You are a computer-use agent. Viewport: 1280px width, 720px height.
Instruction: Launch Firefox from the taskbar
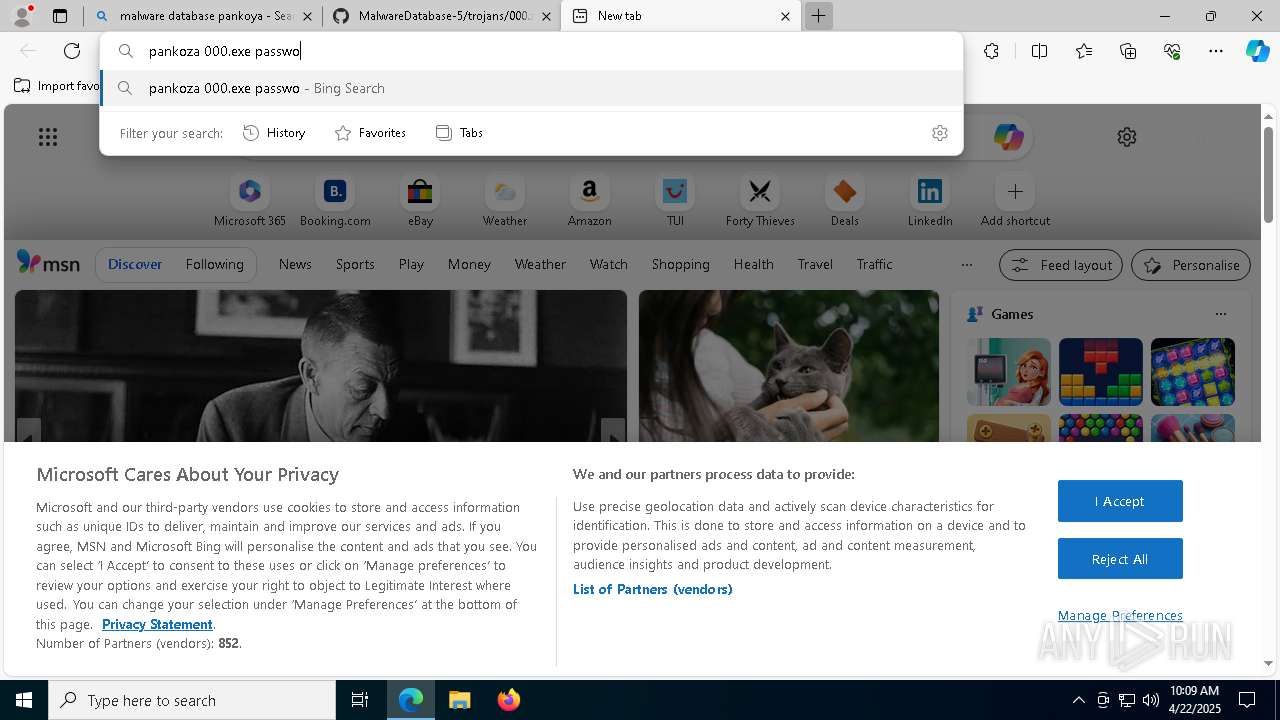[x=508, y=700]
